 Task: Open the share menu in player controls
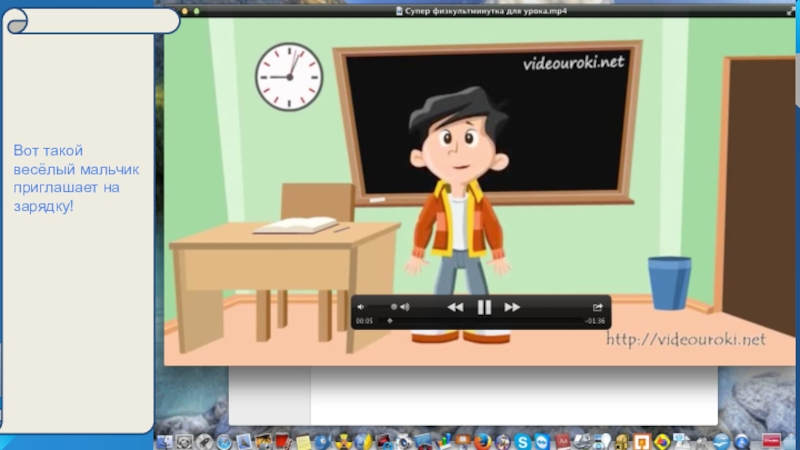598,307
